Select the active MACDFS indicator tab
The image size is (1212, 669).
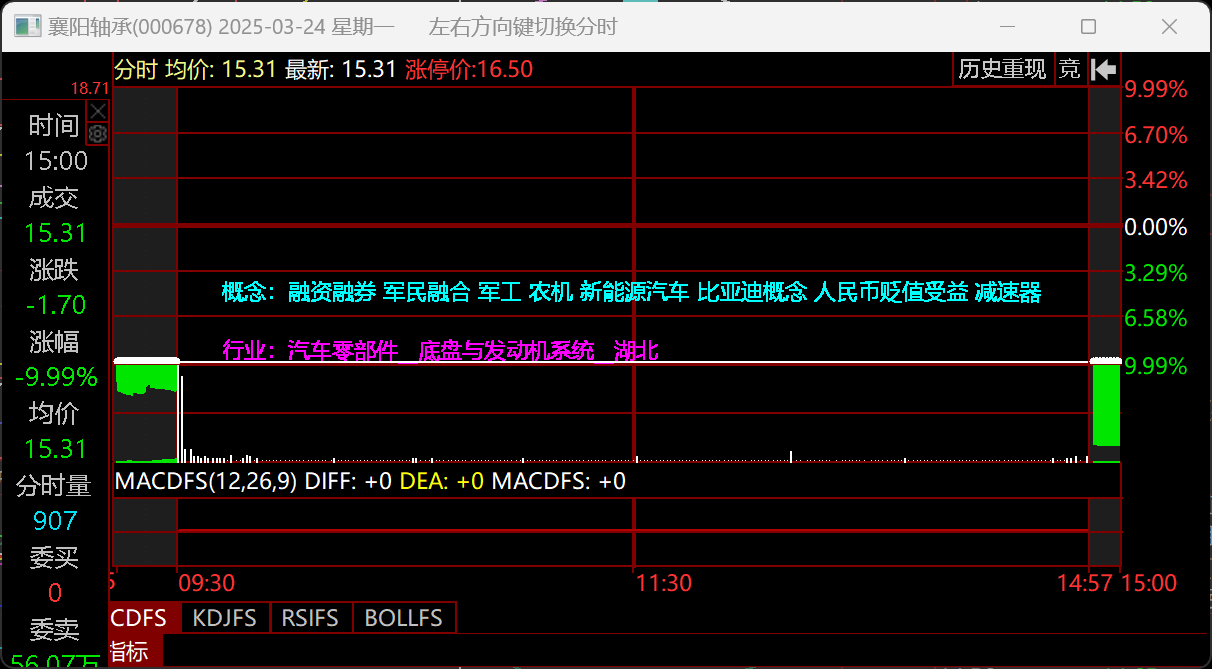pos(139,618)
